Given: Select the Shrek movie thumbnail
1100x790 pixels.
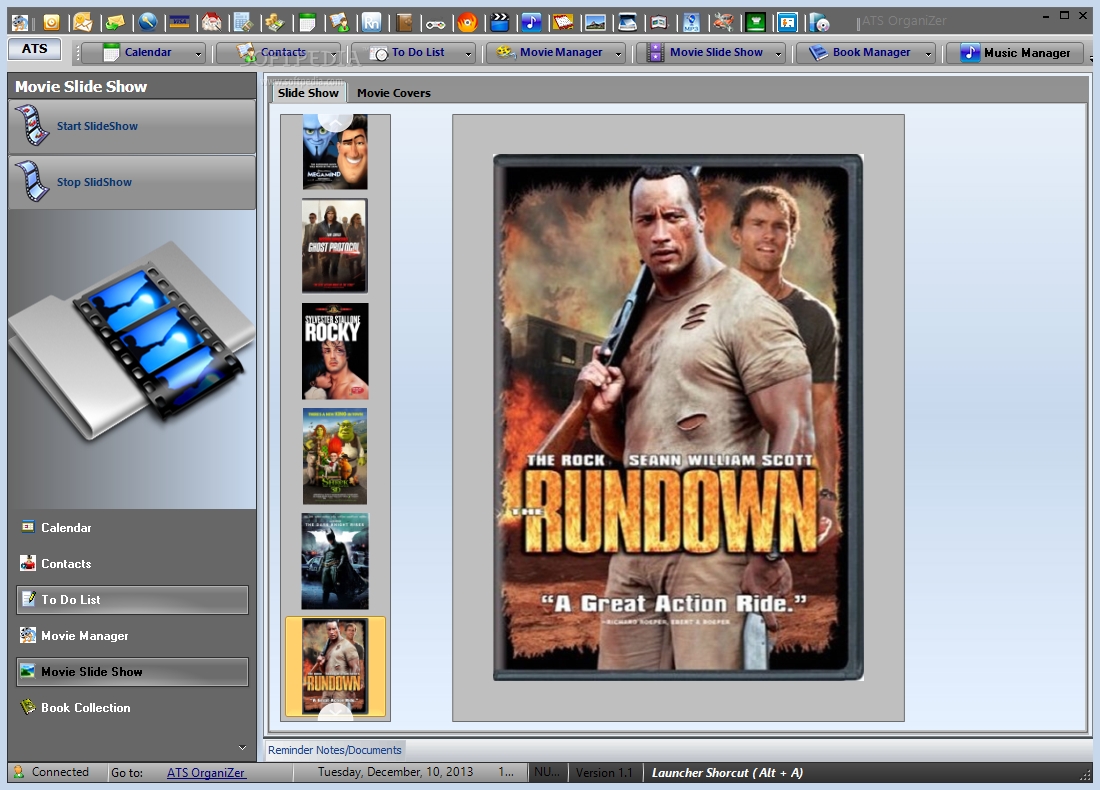Looking at the screenshot, I should (x=335, y=456).
